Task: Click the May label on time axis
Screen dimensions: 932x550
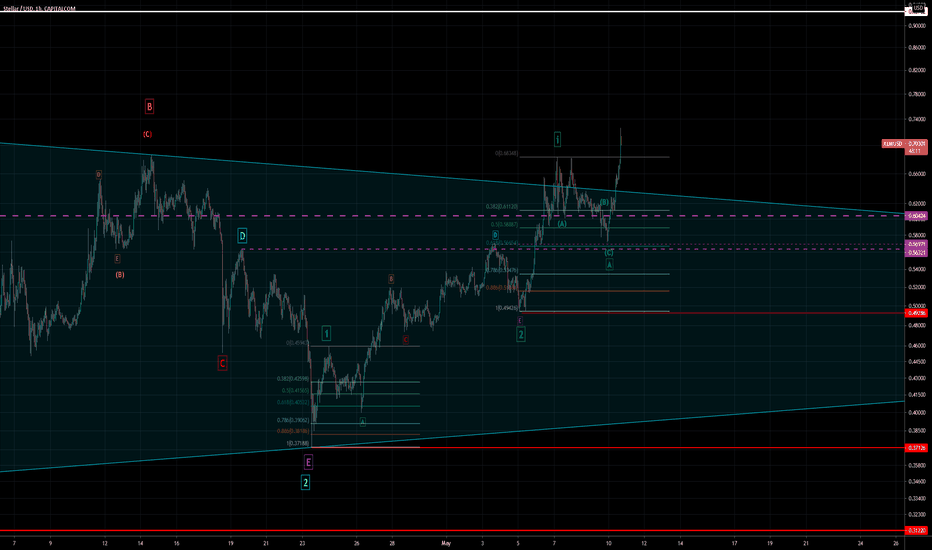Action: point(446,543)
